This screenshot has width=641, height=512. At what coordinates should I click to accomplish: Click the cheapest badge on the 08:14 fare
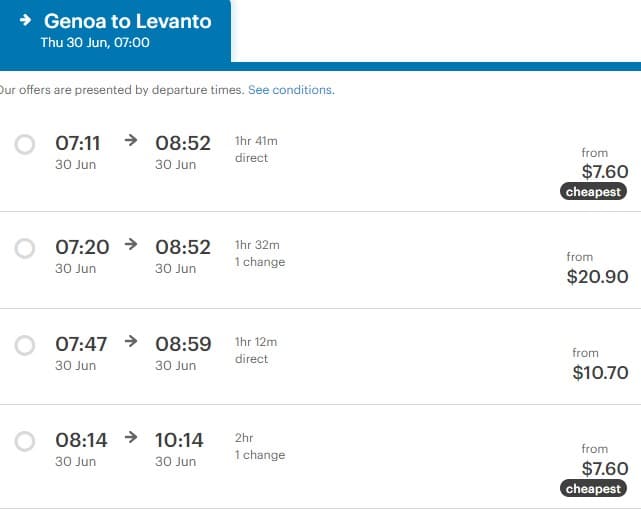pos(594,489)
